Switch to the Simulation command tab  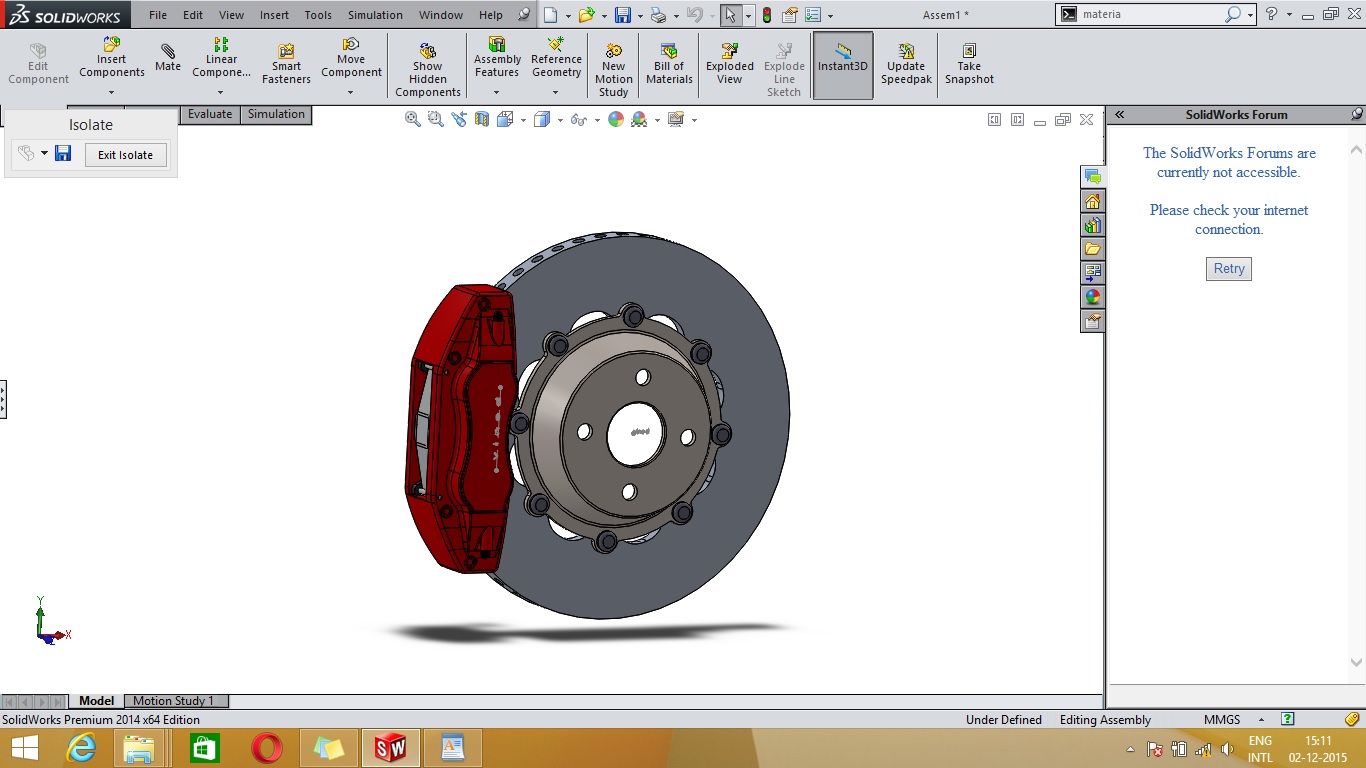pyautogui.click(x=276, y=114)
